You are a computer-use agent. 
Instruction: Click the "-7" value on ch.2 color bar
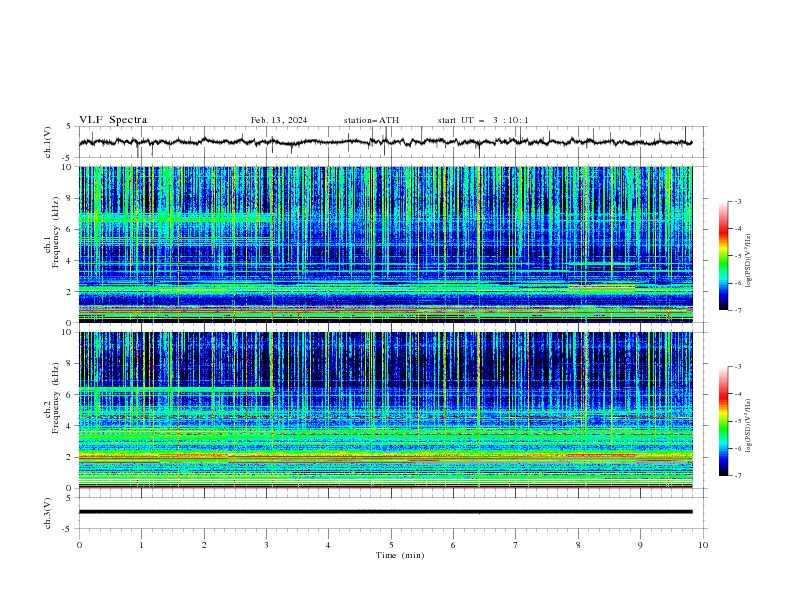[737, 475]
